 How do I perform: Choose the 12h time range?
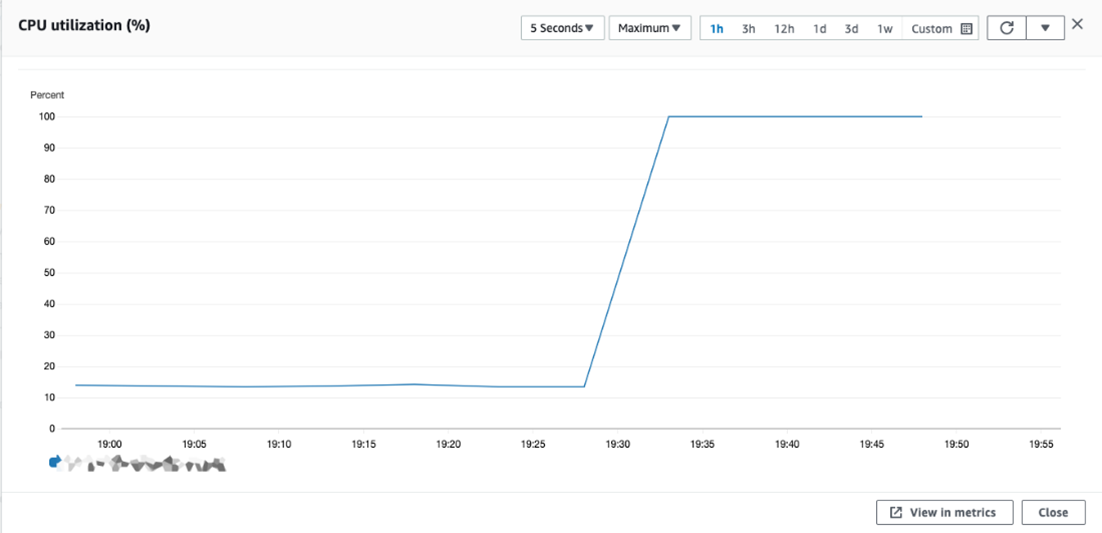(784, 29)
